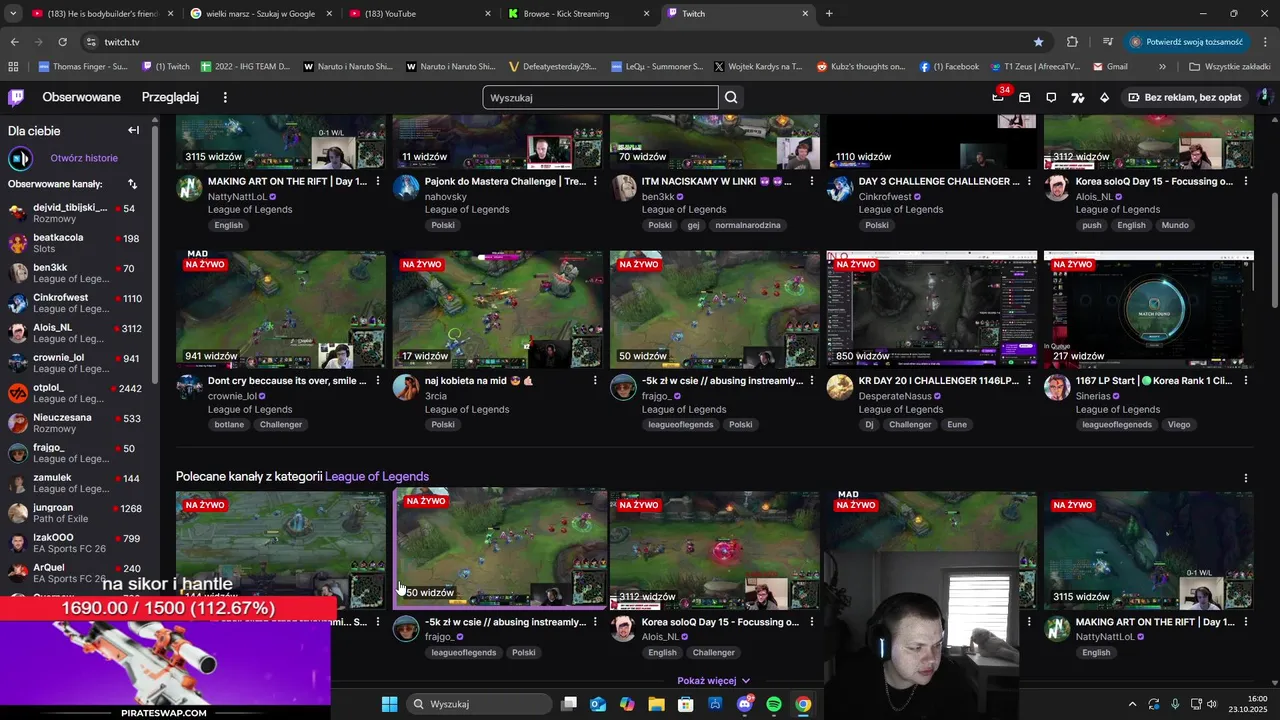Click the Twitch search input field
Image resolution: width=1280 pixels, height=720 pixels.
coord(600,97)
